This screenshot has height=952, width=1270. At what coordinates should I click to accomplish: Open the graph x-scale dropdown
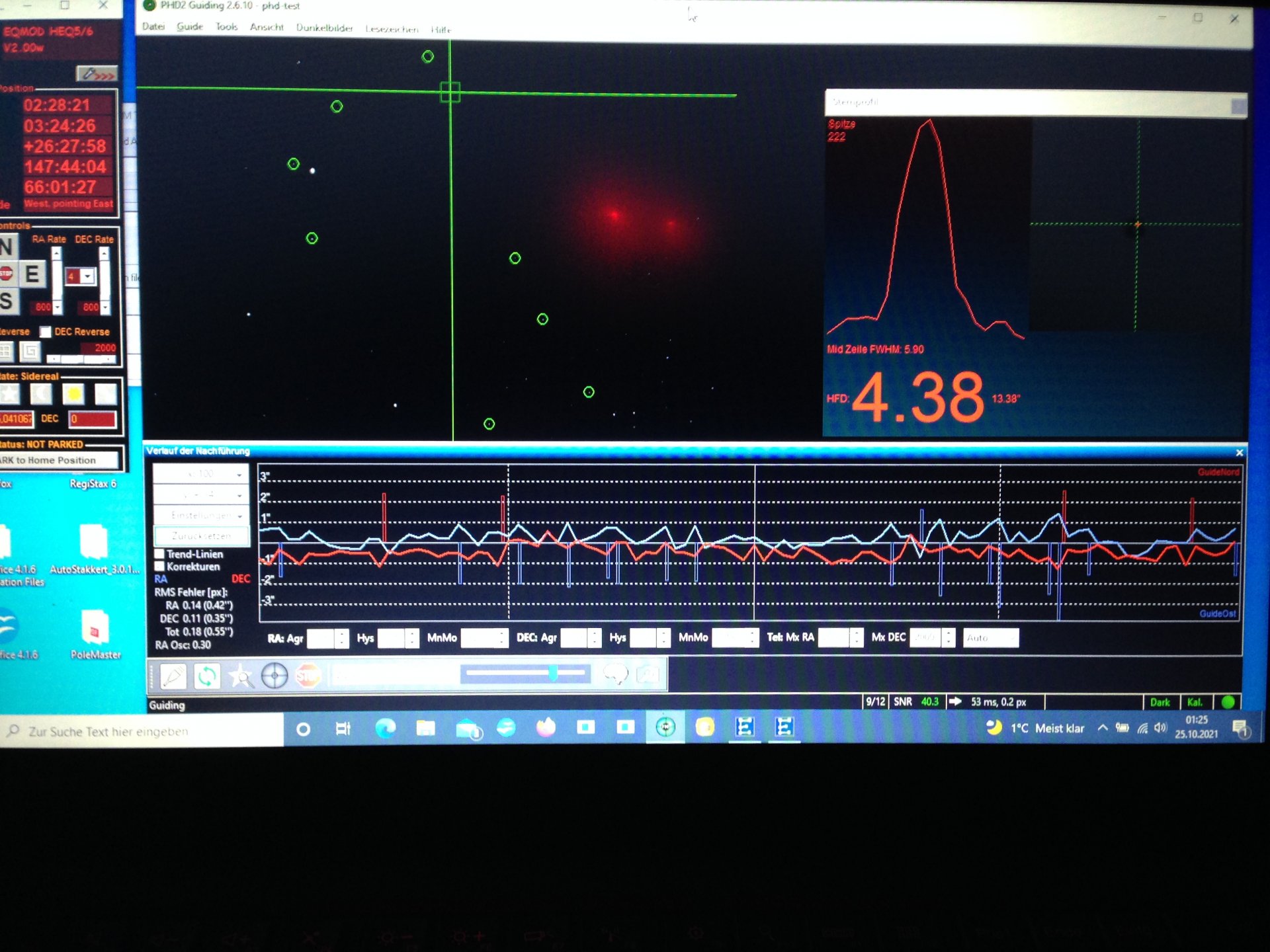(x=201, y=473)
